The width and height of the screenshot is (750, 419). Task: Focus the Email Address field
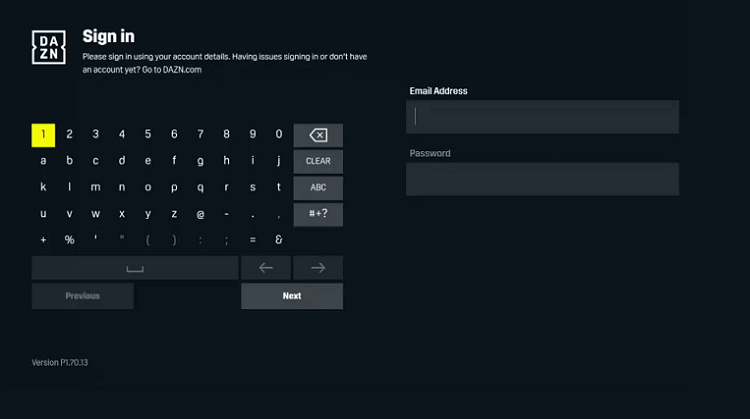[x=542, y=117]
